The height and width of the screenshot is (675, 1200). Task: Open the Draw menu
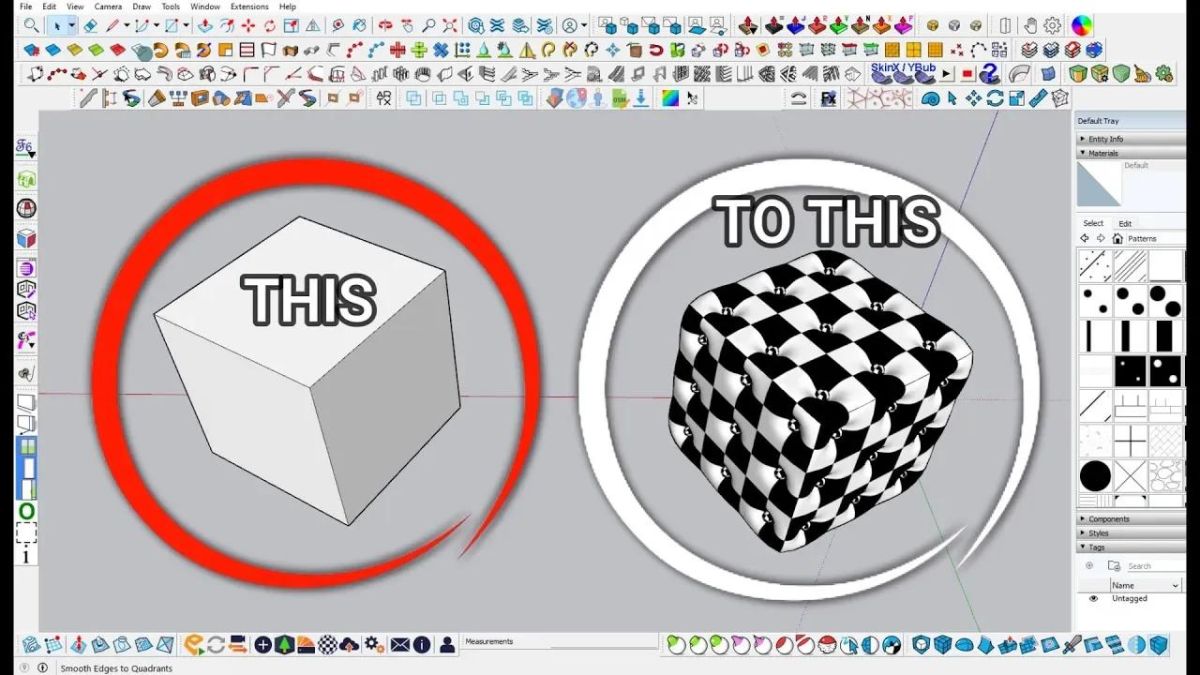pos(142,6)
